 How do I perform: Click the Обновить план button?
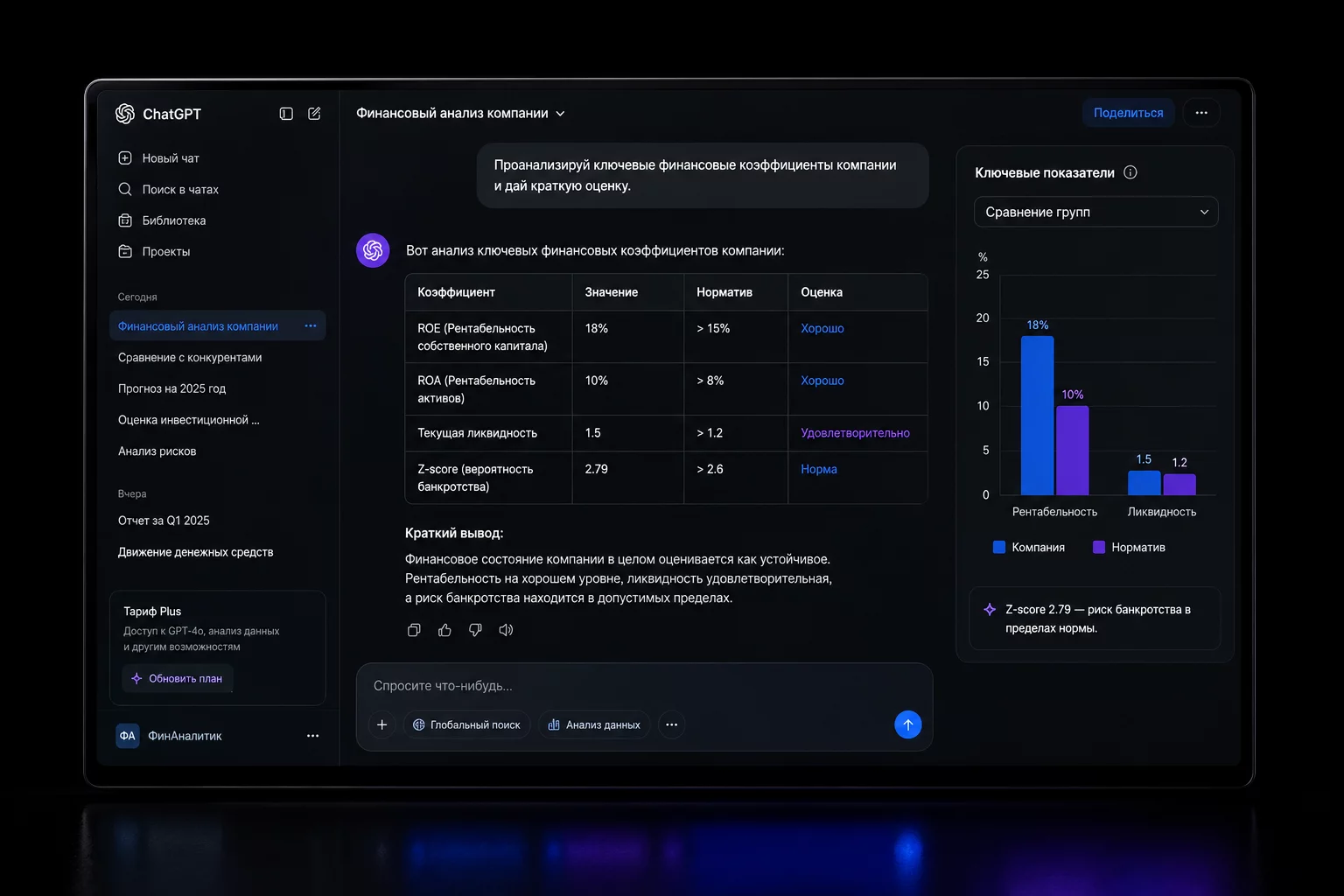coord(177,678)
